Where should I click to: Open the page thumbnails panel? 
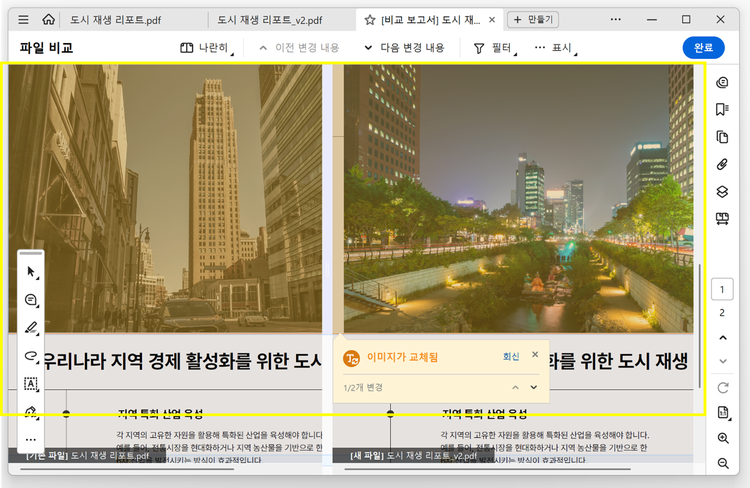(x=722, y=137)
